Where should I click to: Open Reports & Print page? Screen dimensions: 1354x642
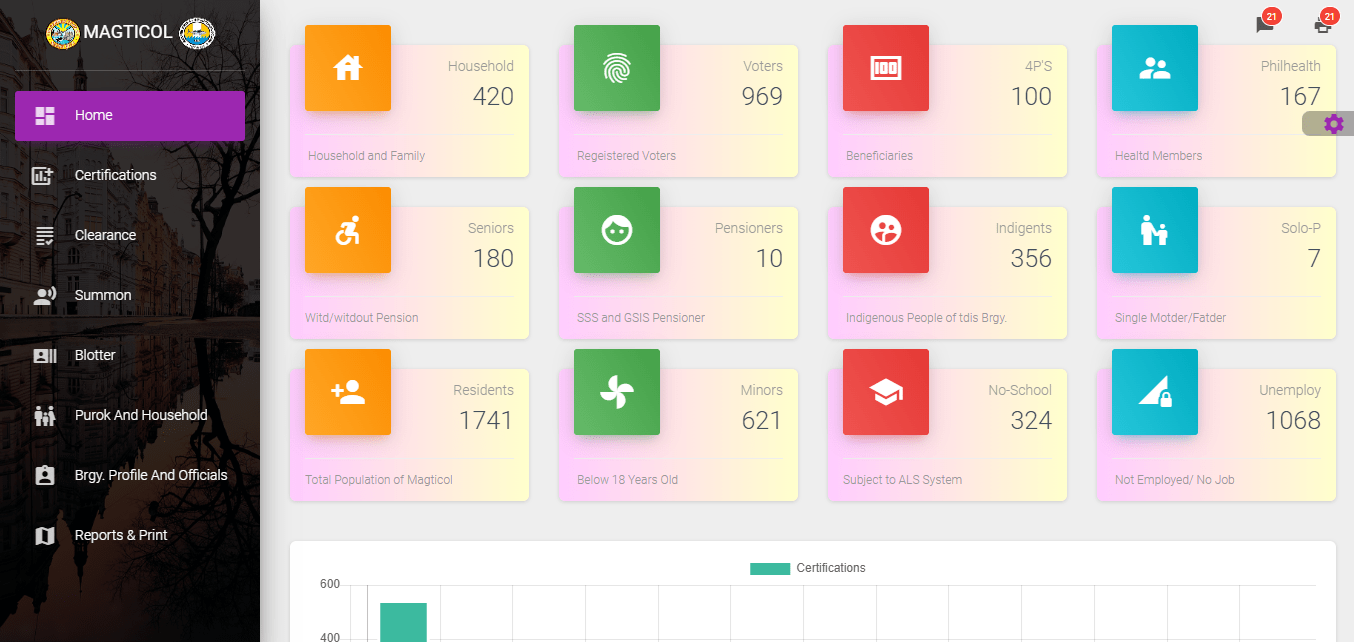tap(121, 536)
